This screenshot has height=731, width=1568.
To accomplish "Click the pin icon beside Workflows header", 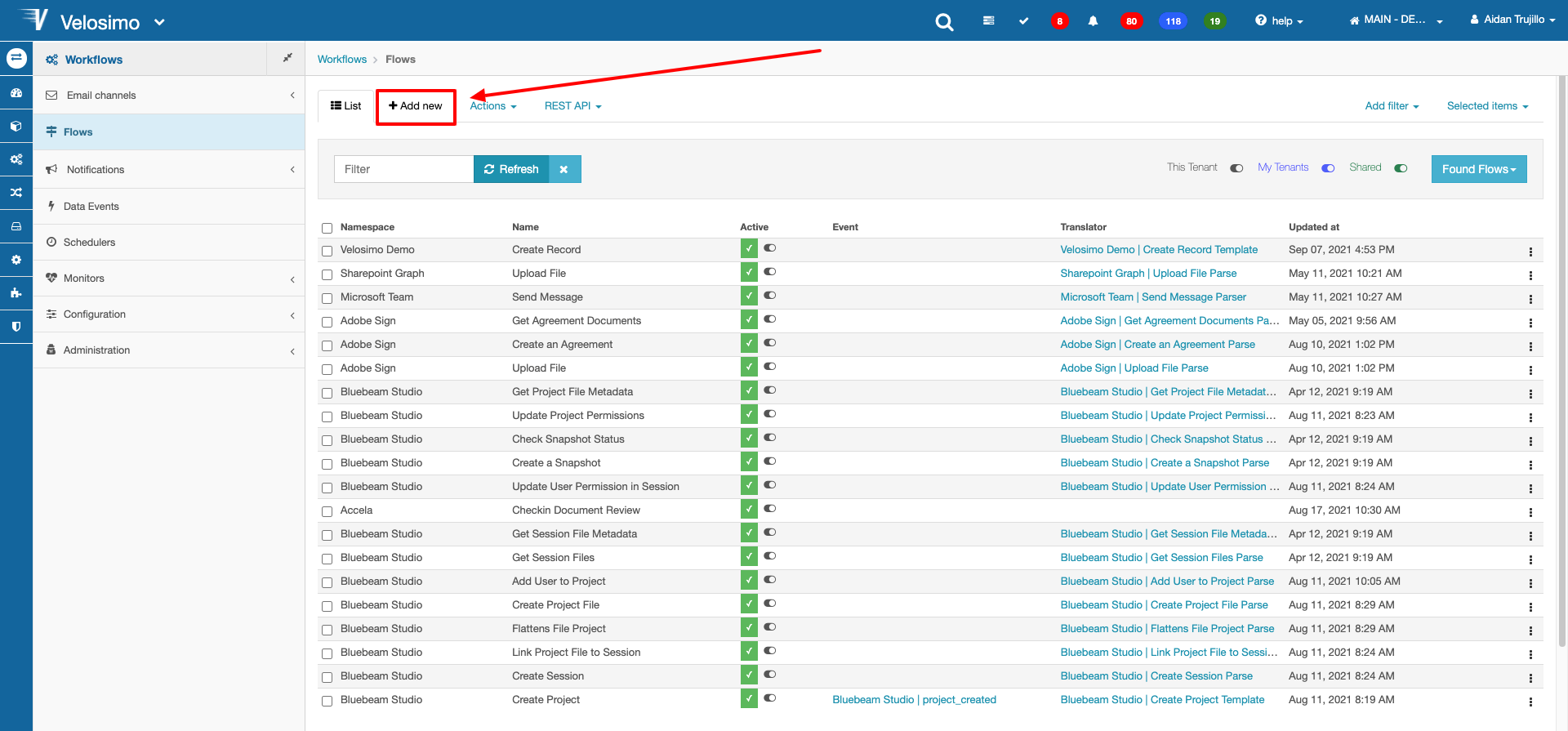I will pos(287,58).
